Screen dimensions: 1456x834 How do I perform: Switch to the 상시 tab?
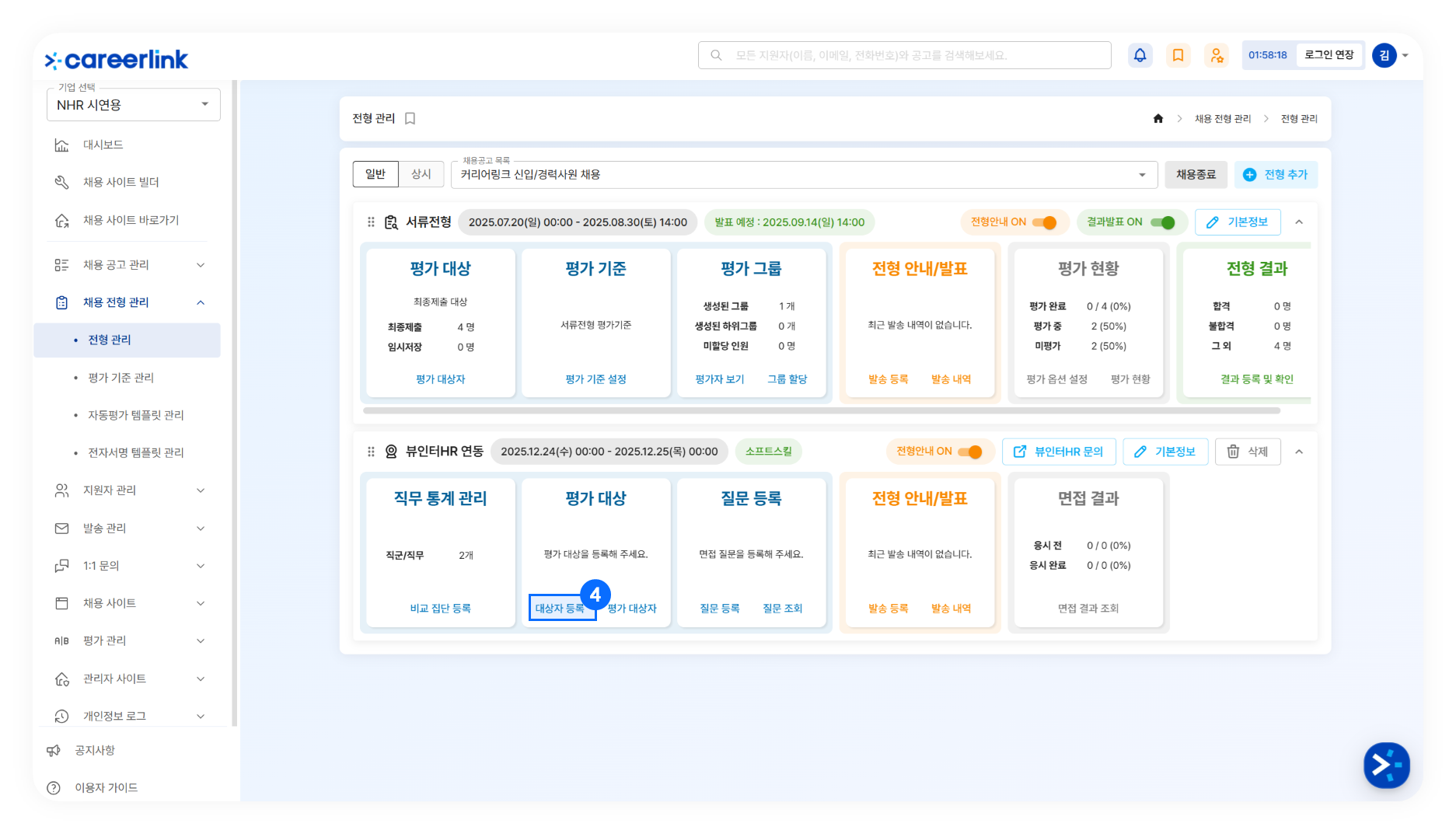click(x=421, y=174)
